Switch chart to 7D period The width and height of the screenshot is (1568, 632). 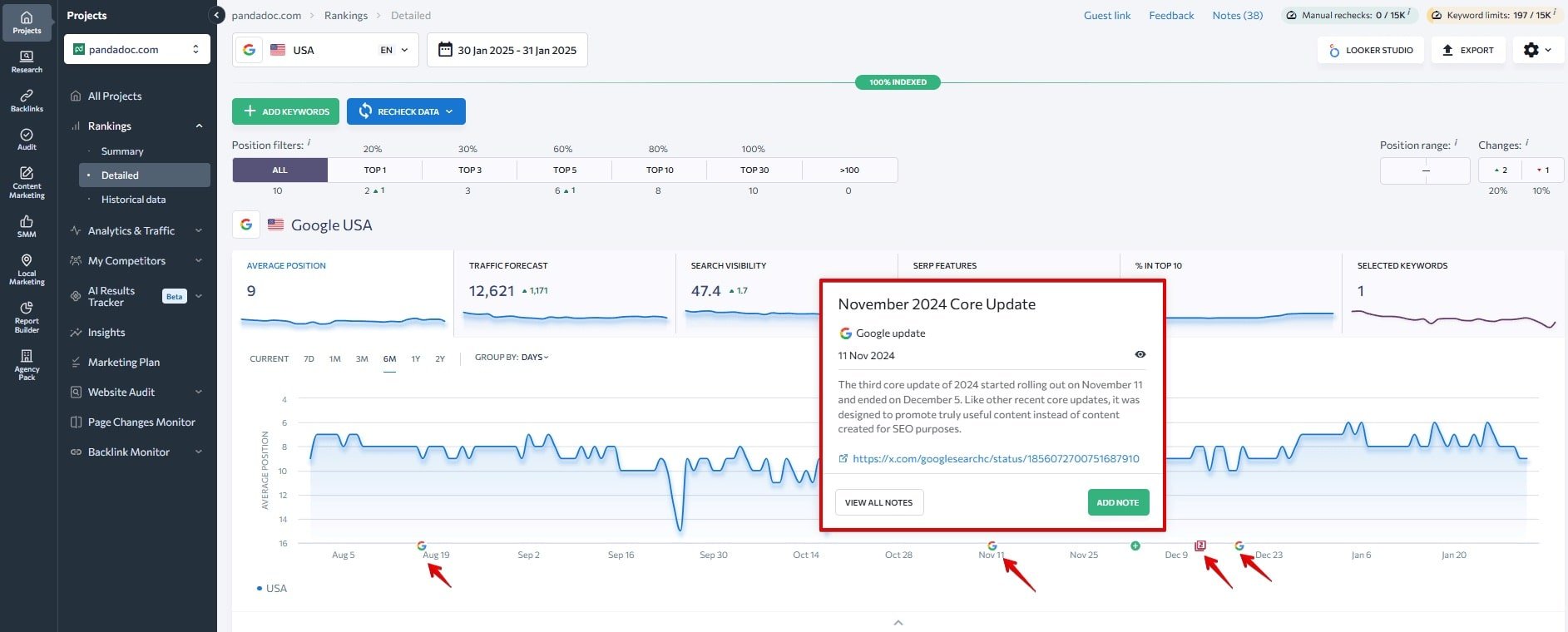click(309, 359)
